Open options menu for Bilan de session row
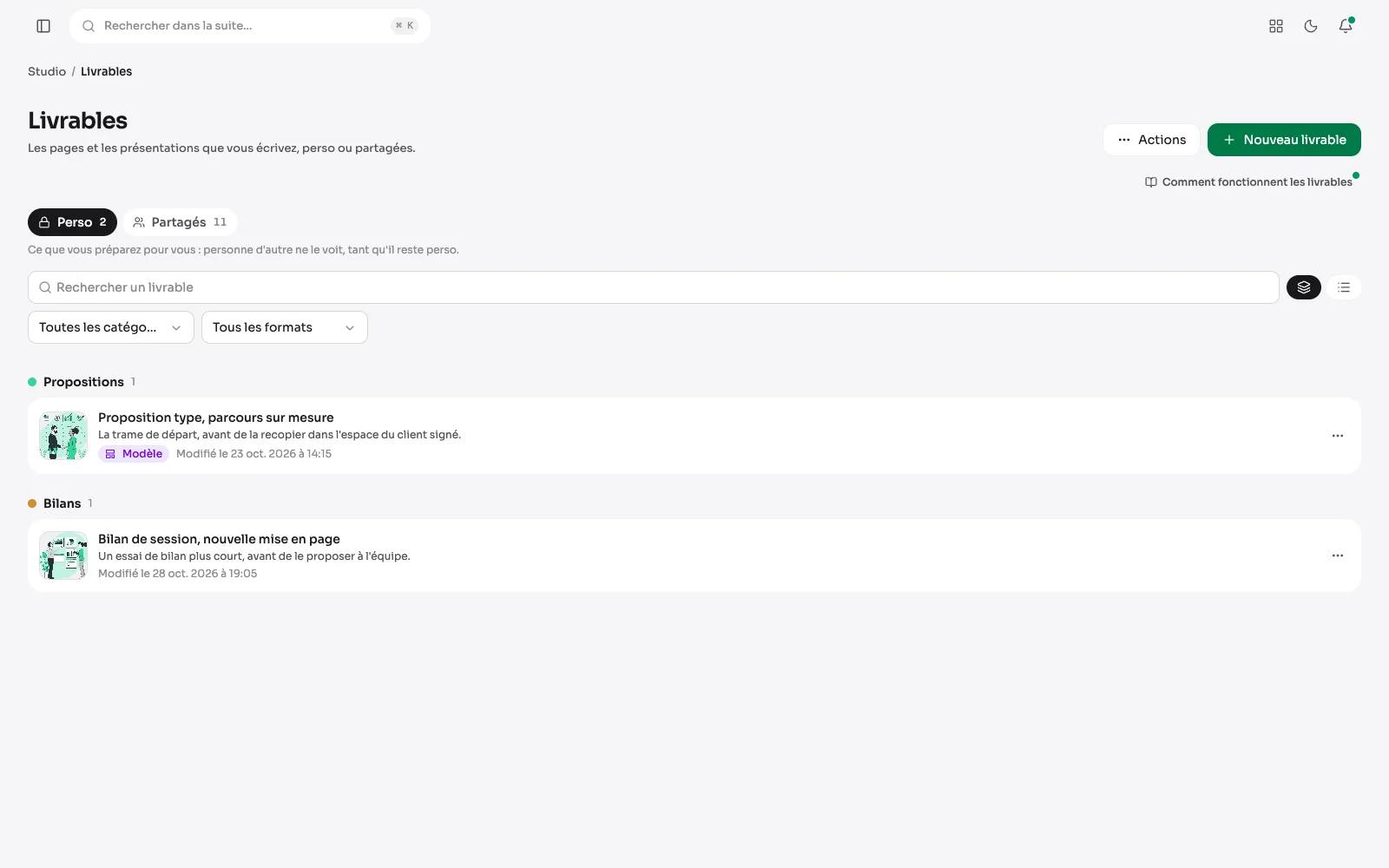 (x=1338, y=556)
